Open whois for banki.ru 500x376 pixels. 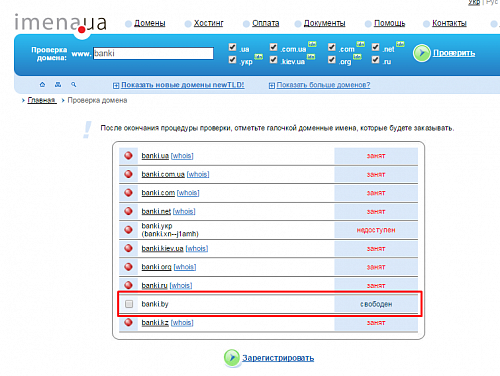[x=181, y=286]
